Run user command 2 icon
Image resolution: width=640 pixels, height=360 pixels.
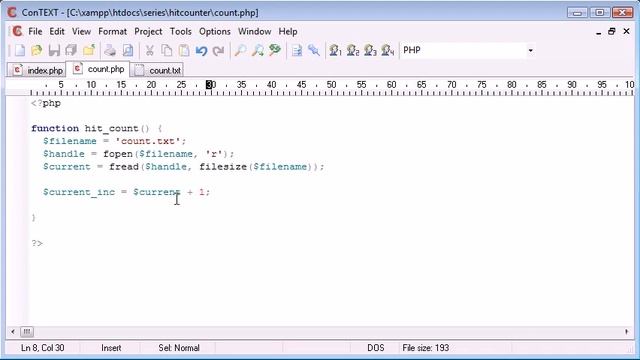tap(353, 51)
